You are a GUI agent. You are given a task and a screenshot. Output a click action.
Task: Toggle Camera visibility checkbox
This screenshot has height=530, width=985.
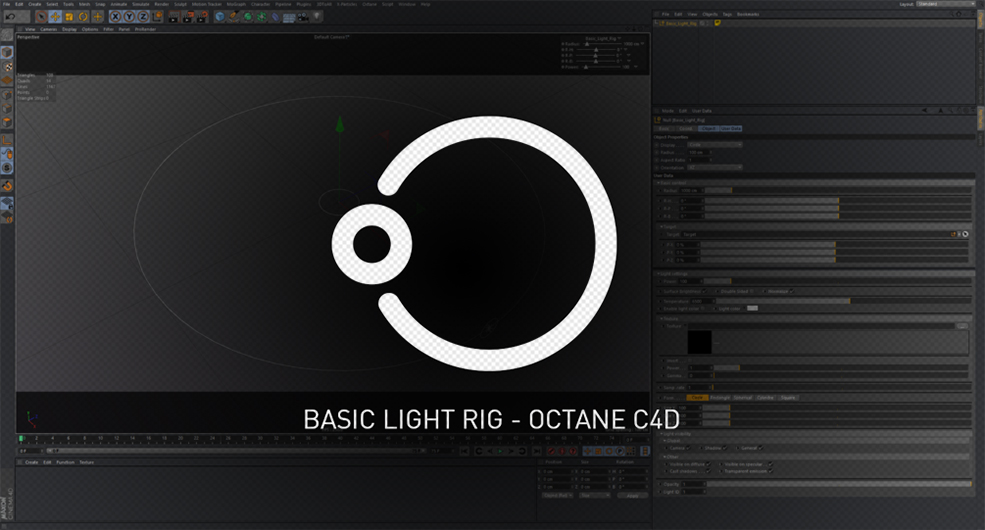coord(688,448)
